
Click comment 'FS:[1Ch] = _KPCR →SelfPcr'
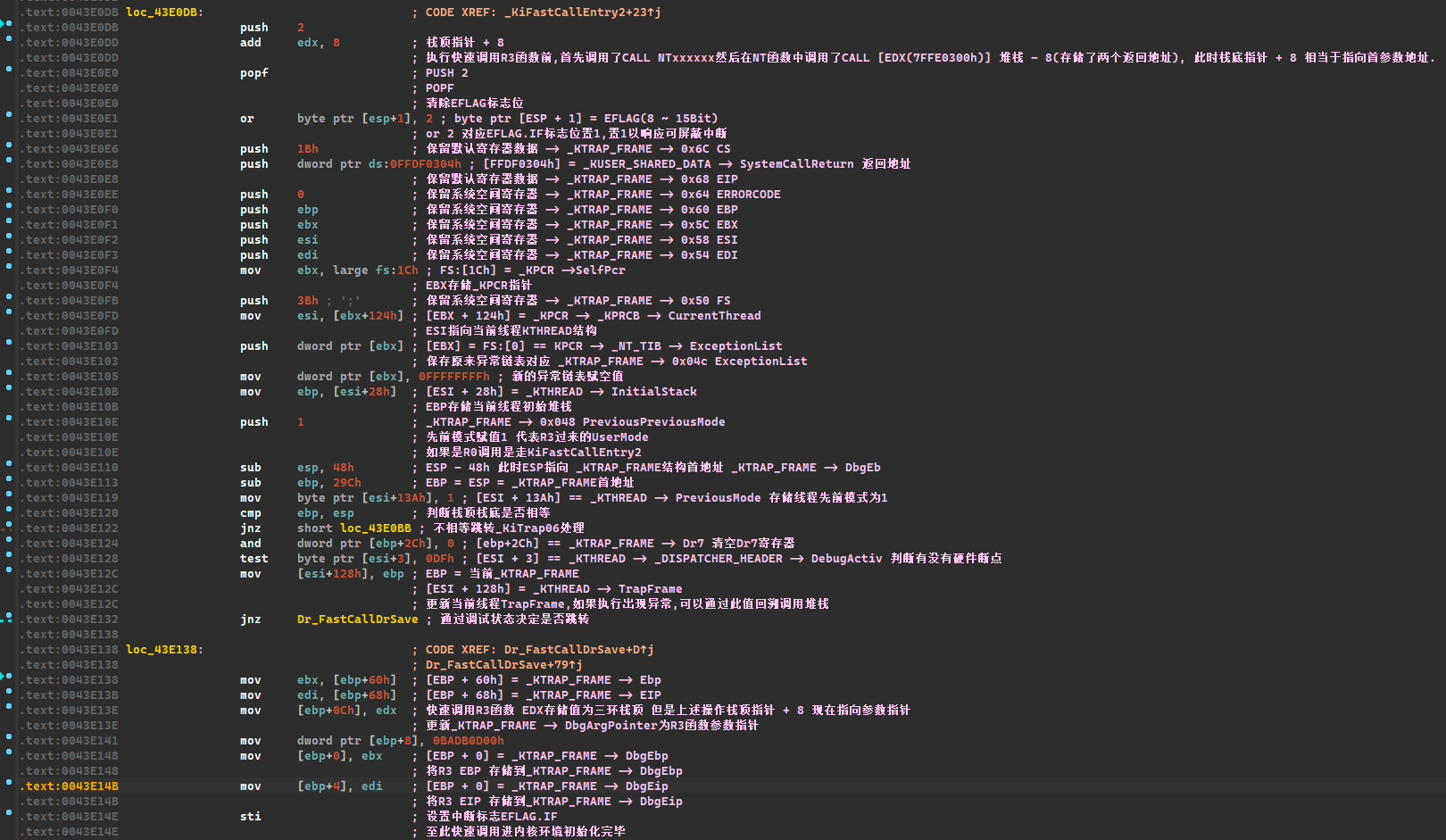(533, 270)
